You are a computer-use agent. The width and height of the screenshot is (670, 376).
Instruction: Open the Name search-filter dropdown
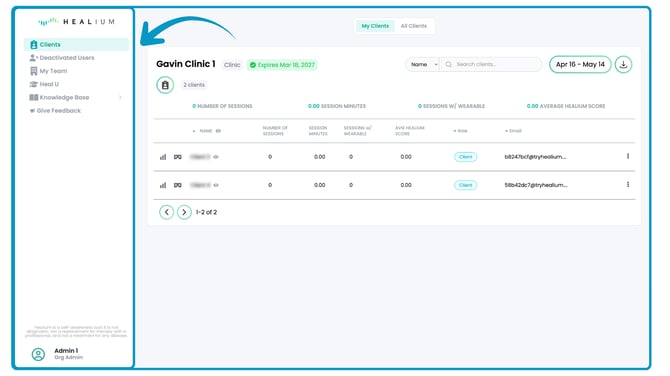coord(423,65)
